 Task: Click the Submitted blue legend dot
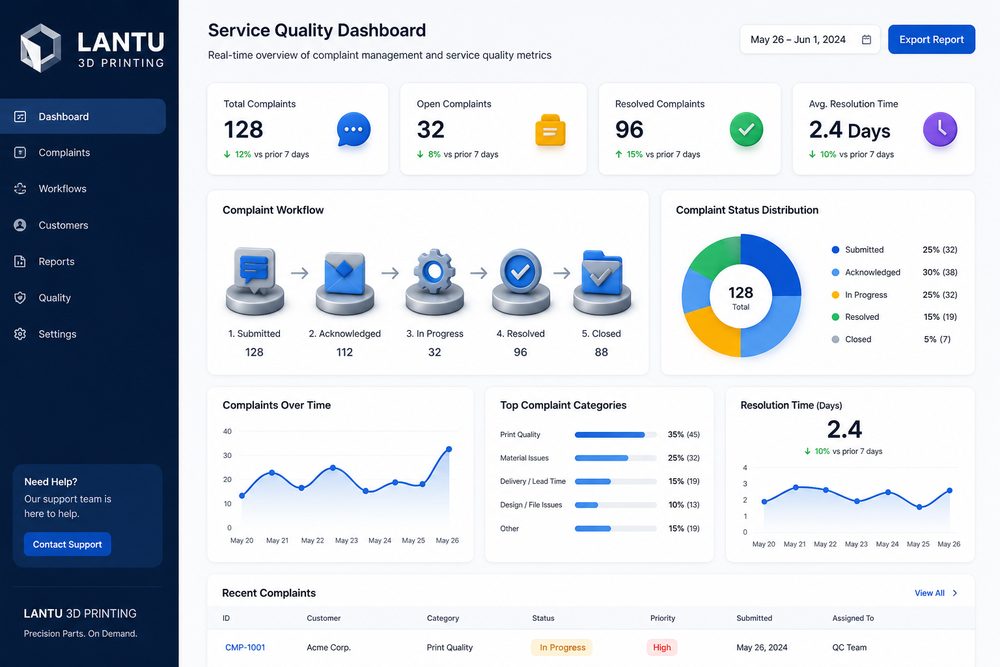[835, 250]
